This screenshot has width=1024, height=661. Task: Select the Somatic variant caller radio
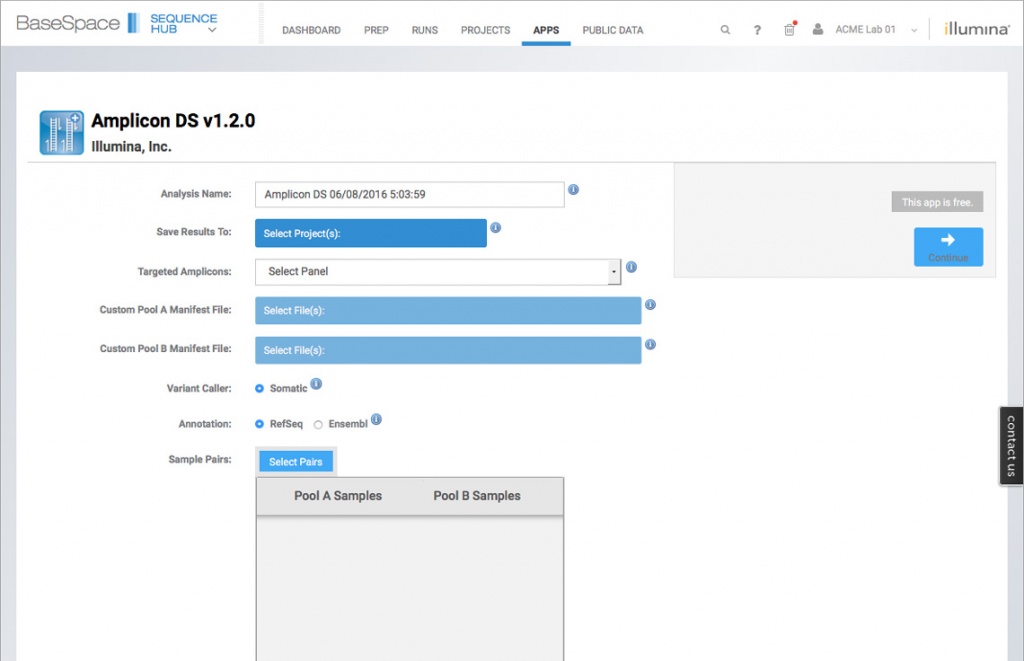[259, 389]
